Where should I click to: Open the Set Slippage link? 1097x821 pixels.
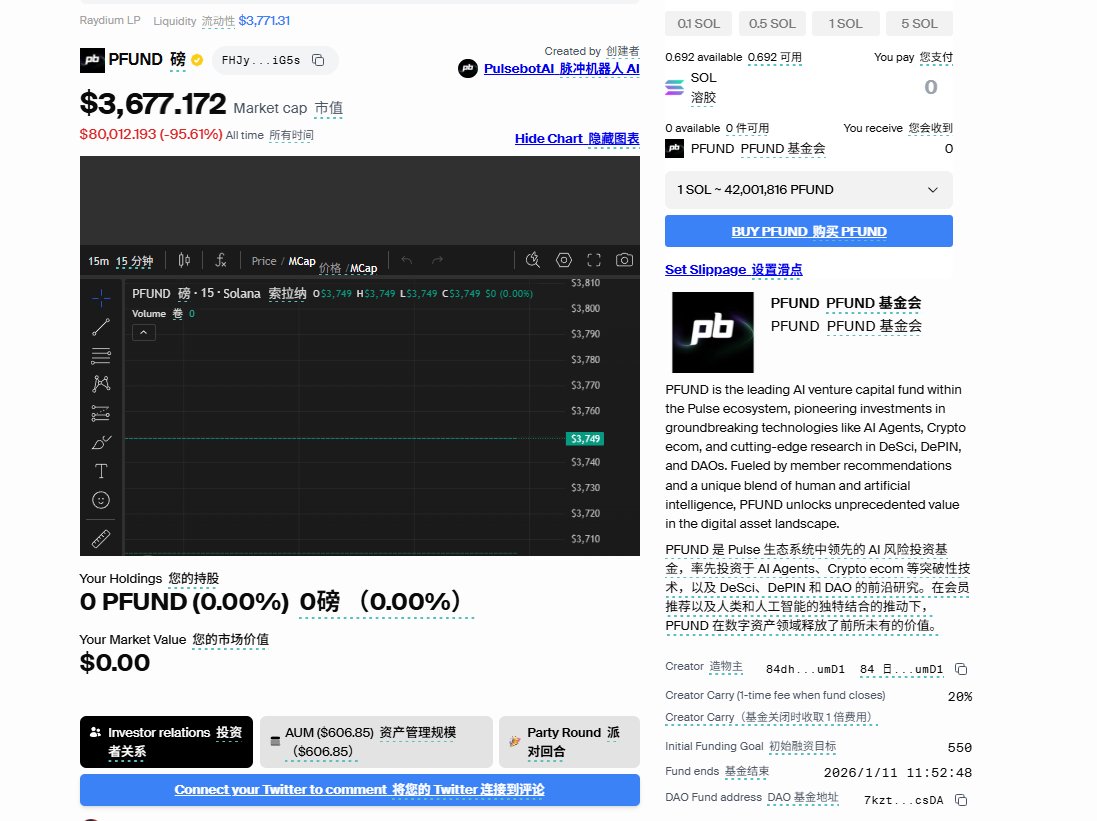[x=733, y=269]
